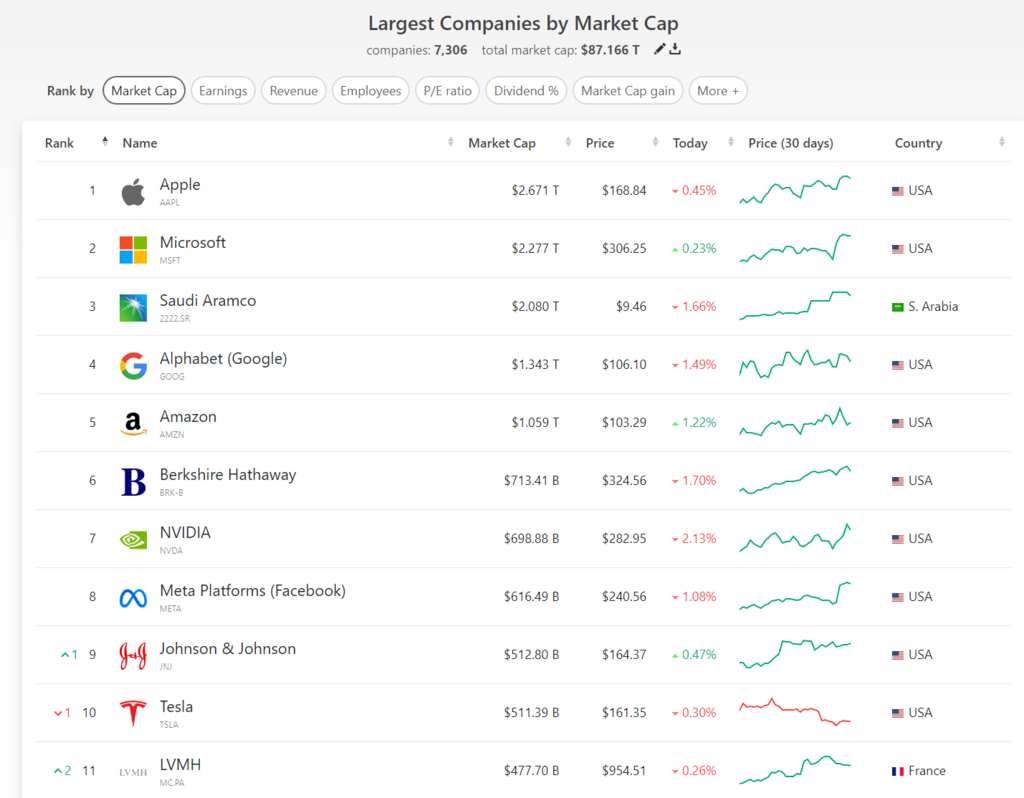
Task: Click the Saudi Aramco logo
Action: tap(133, 308)
